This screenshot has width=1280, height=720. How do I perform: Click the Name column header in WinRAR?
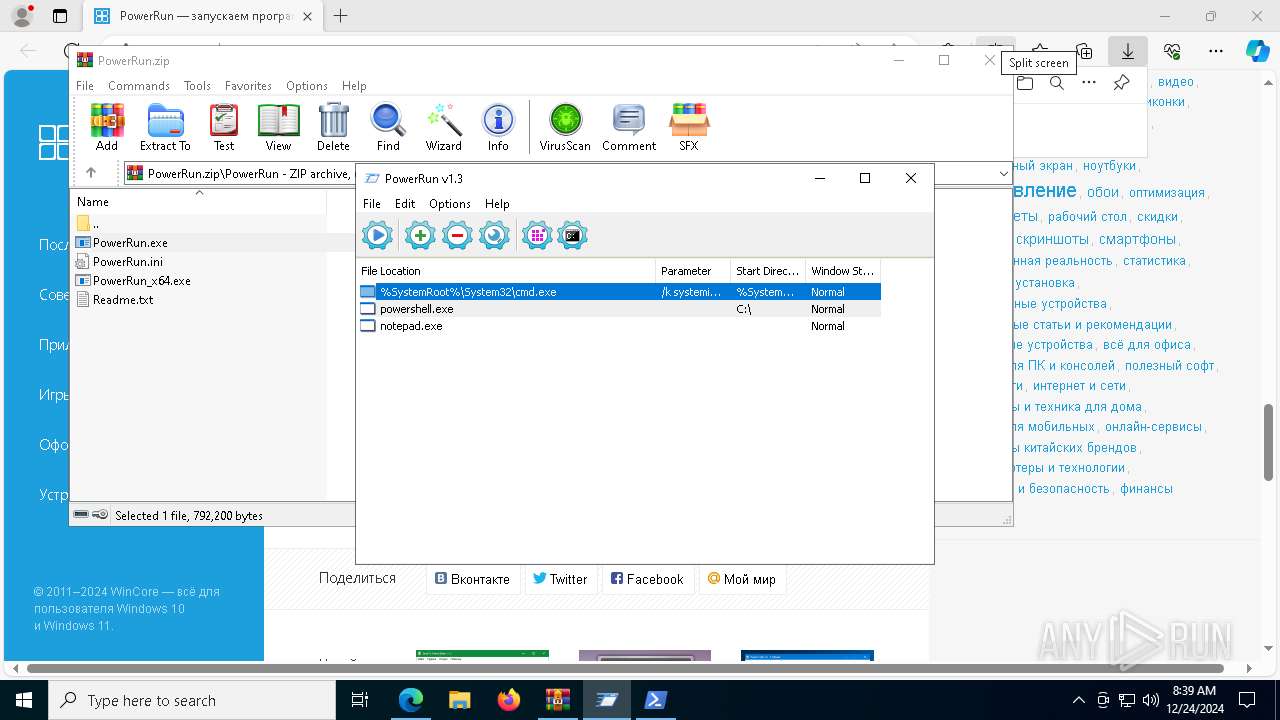198,201
